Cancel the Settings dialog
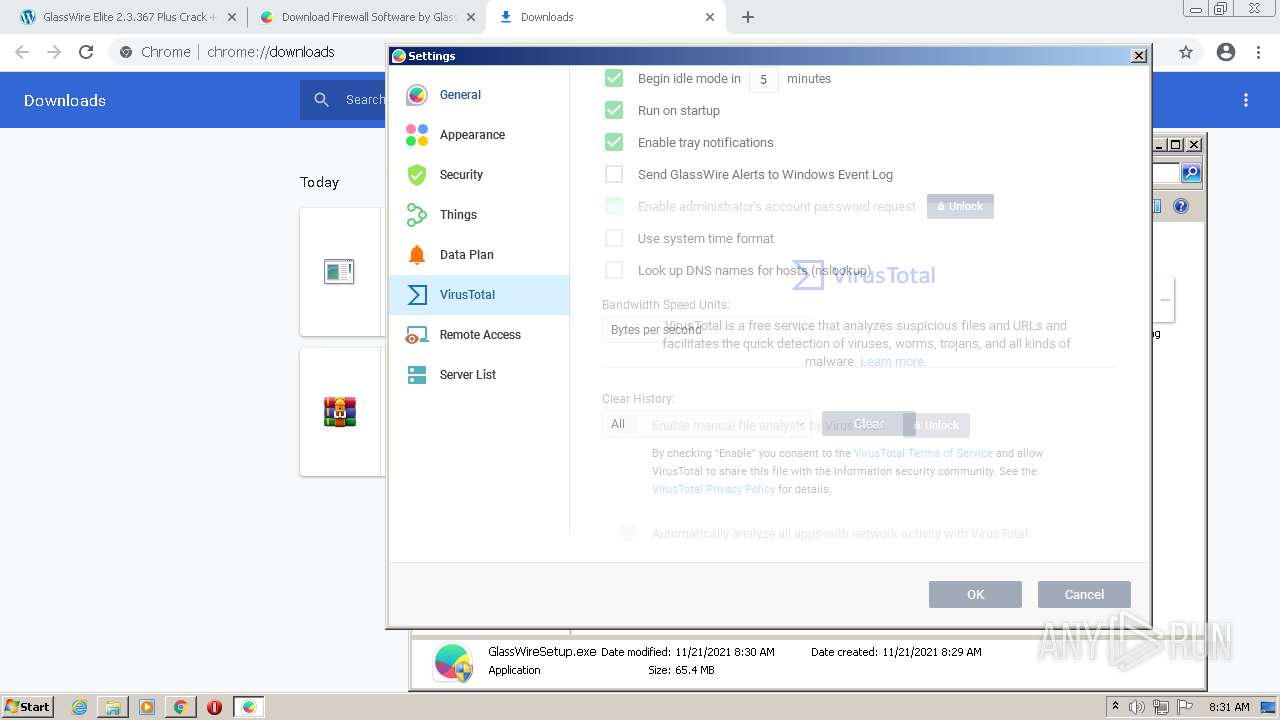This screenshot has width=1280, height=720. (x=1084, y=594)
